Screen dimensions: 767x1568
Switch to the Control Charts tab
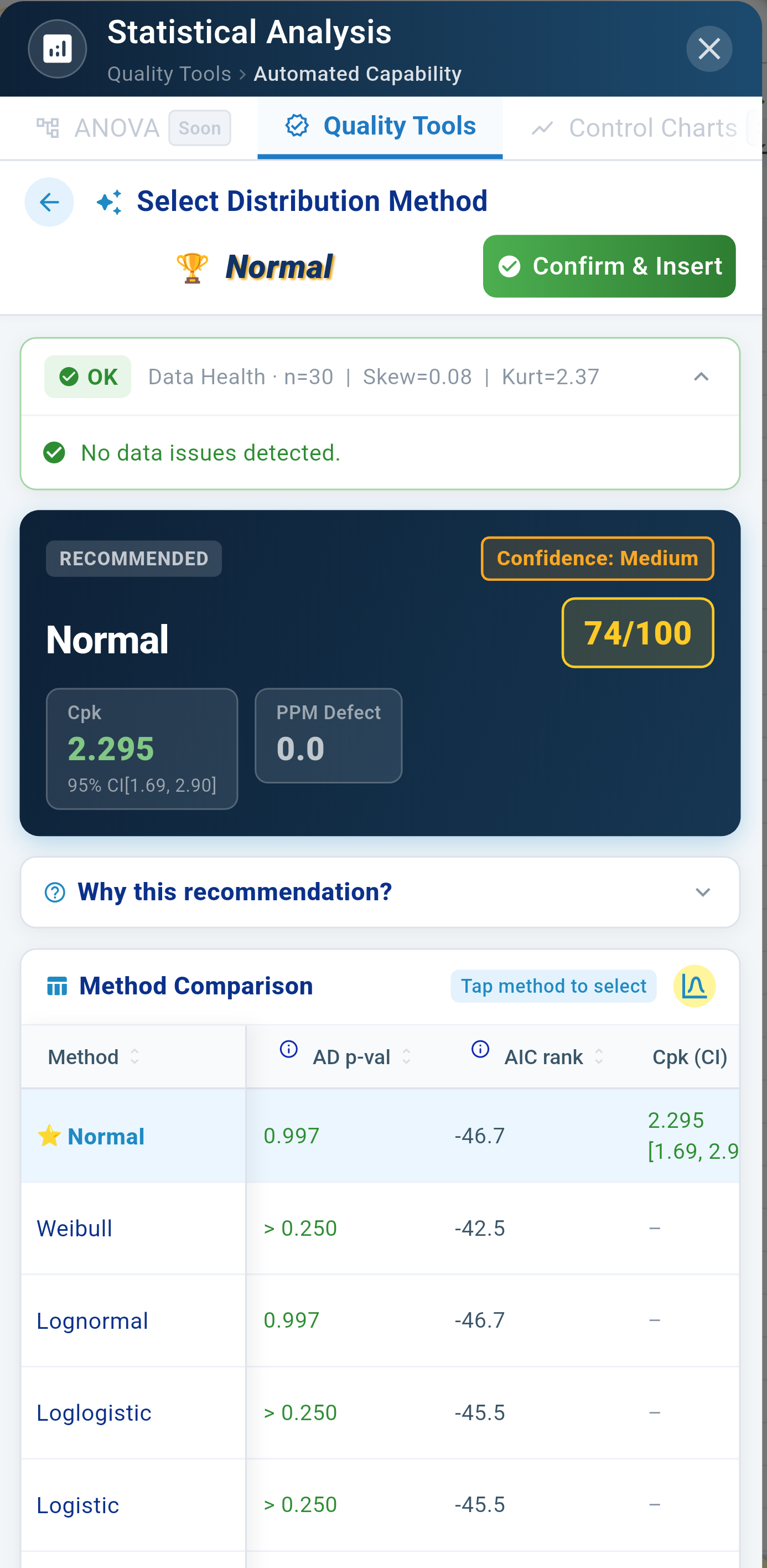[651, 127]
